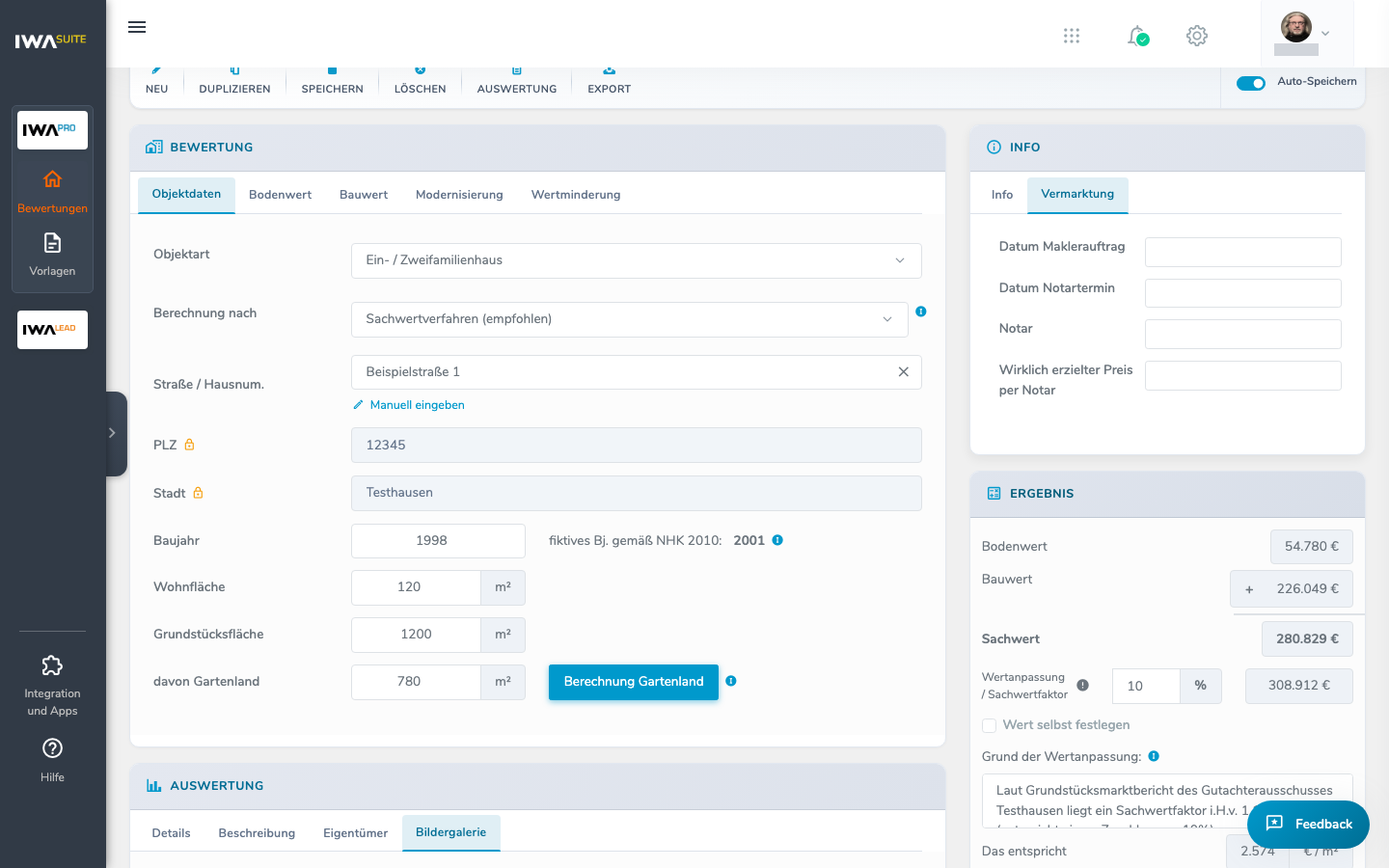Viewport: 1389px width, 868px height.
Task: Open the hamburger menu
Action: (x=137, y=27)
